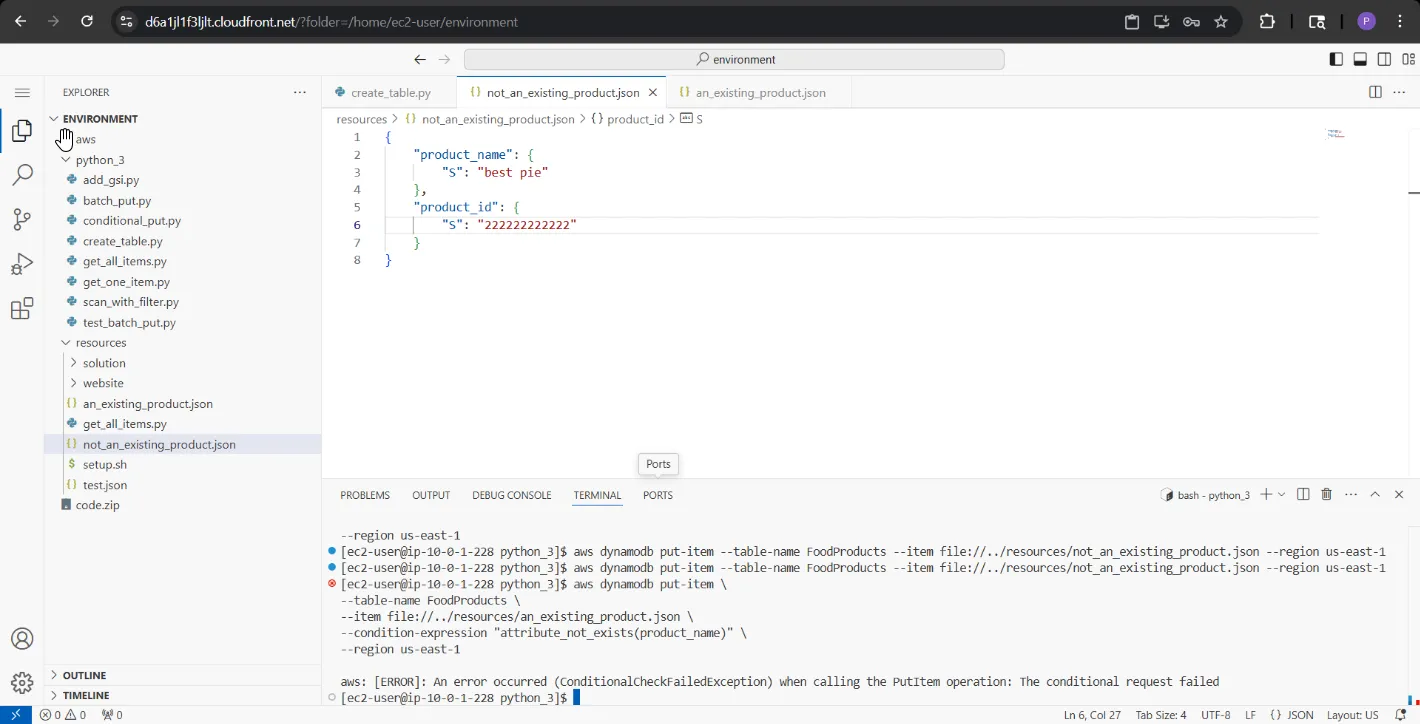1420x724 pixels.
Task: Open the hamburger application menu
Action: tap(22, 92)
